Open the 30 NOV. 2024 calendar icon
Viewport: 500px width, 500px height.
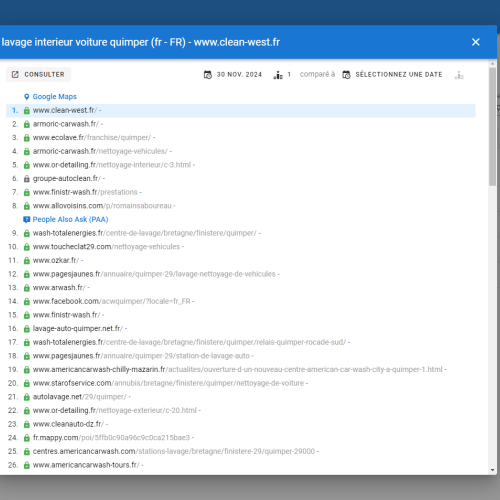click(x=208, y=75)
